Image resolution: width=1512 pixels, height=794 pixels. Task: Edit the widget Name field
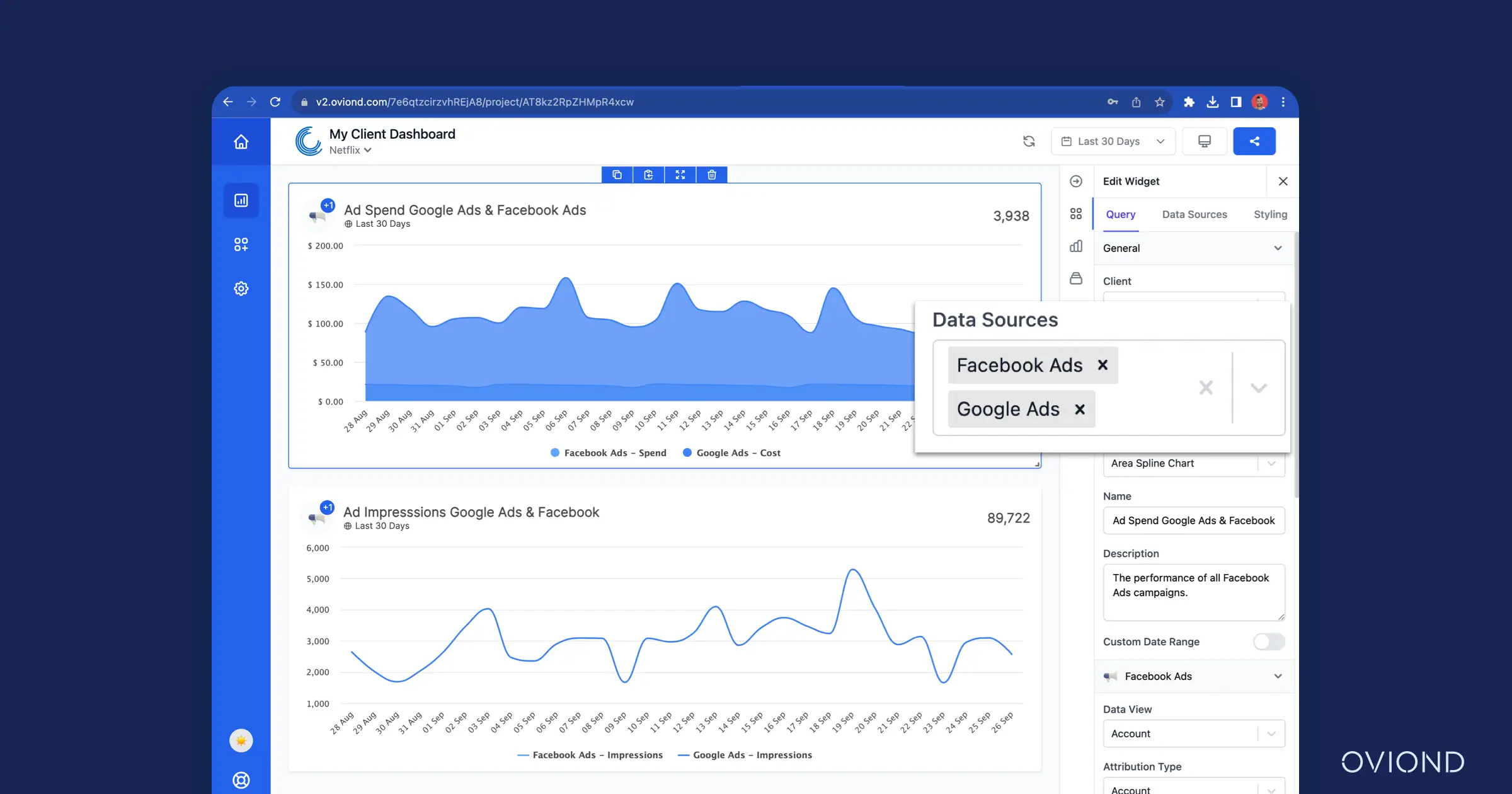click(1194, 521)
